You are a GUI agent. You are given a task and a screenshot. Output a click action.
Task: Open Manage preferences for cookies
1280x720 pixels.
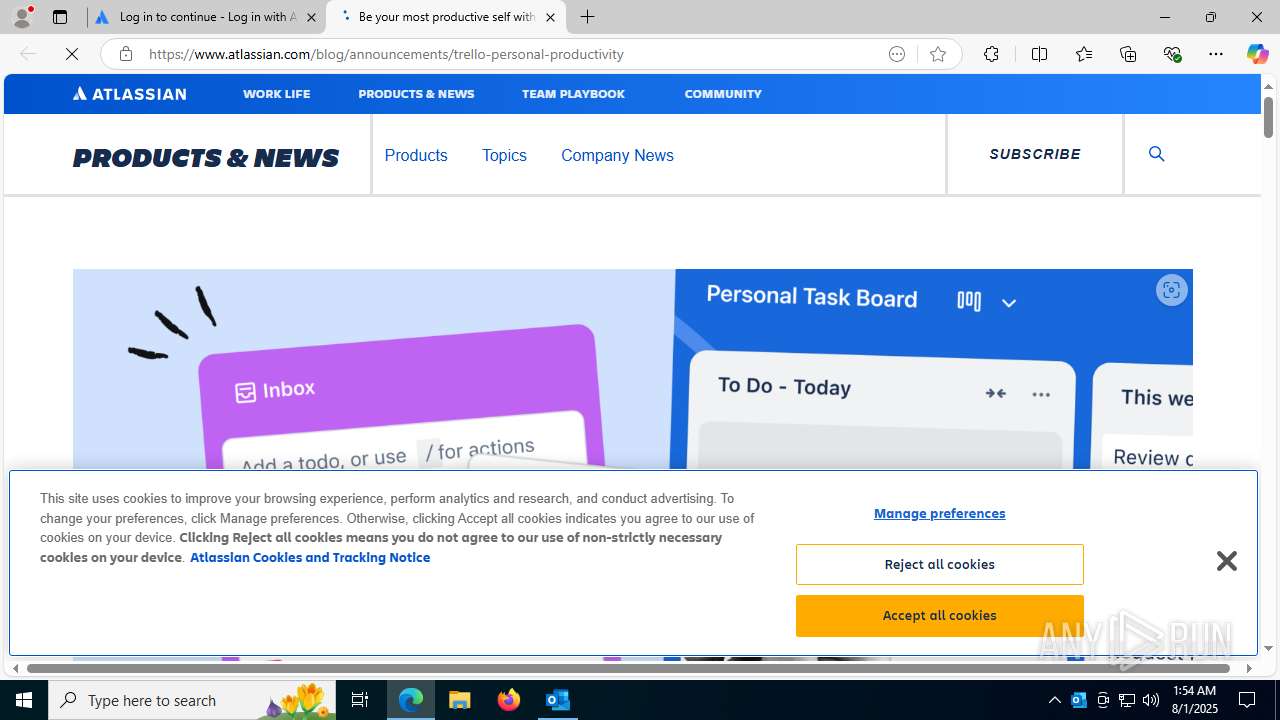(x=939, y=513)
